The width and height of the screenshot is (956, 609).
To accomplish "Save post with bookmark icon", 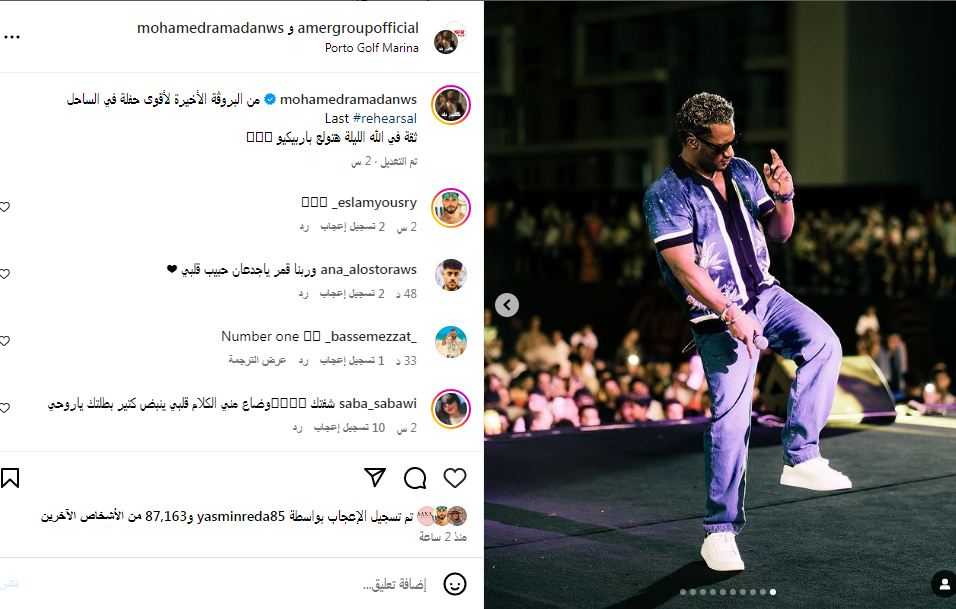I will pos(10,478).
